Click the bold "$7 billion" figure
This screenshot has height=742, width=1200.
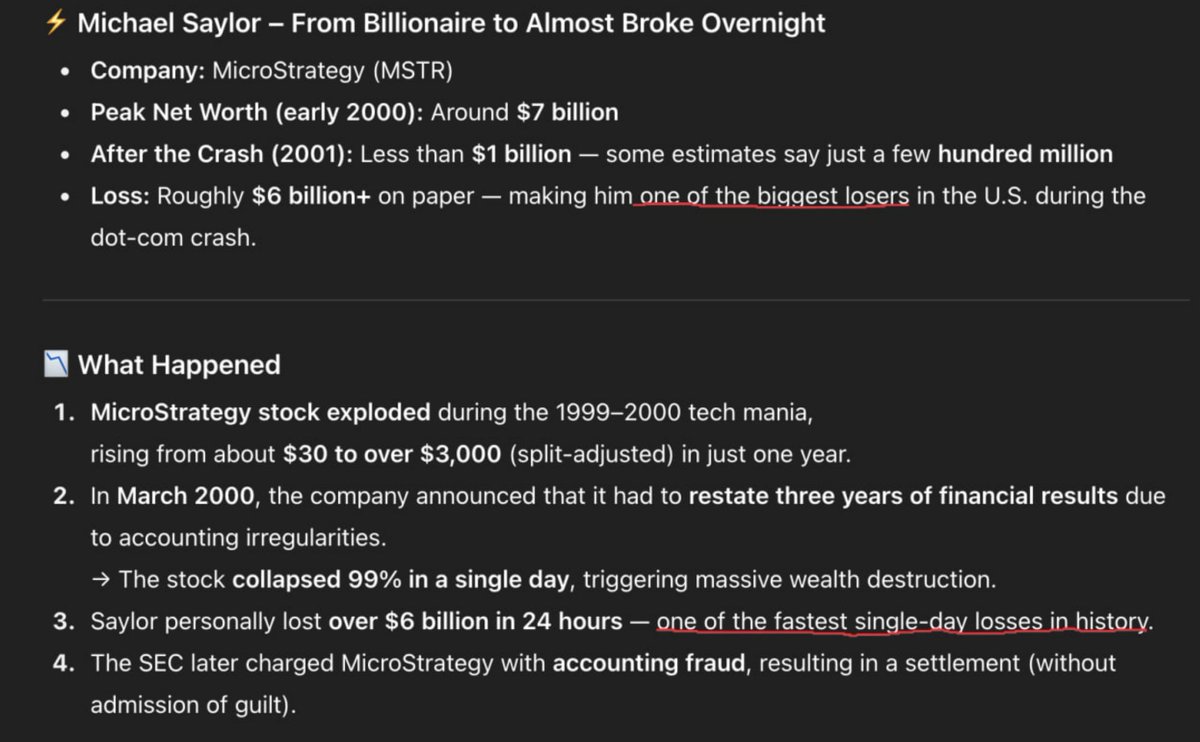567,113
